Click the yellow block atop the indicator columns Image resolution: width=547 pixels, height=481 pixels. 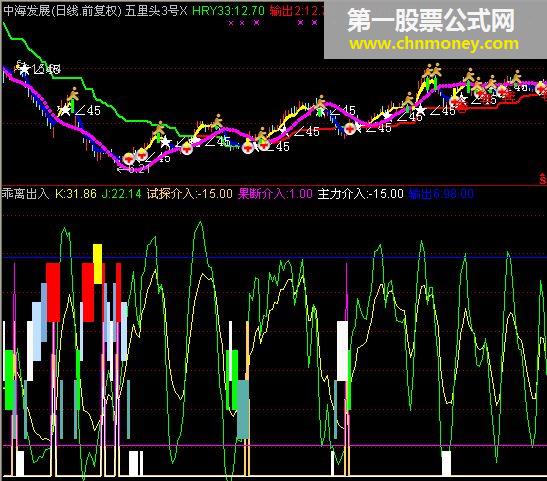(98, 264)
